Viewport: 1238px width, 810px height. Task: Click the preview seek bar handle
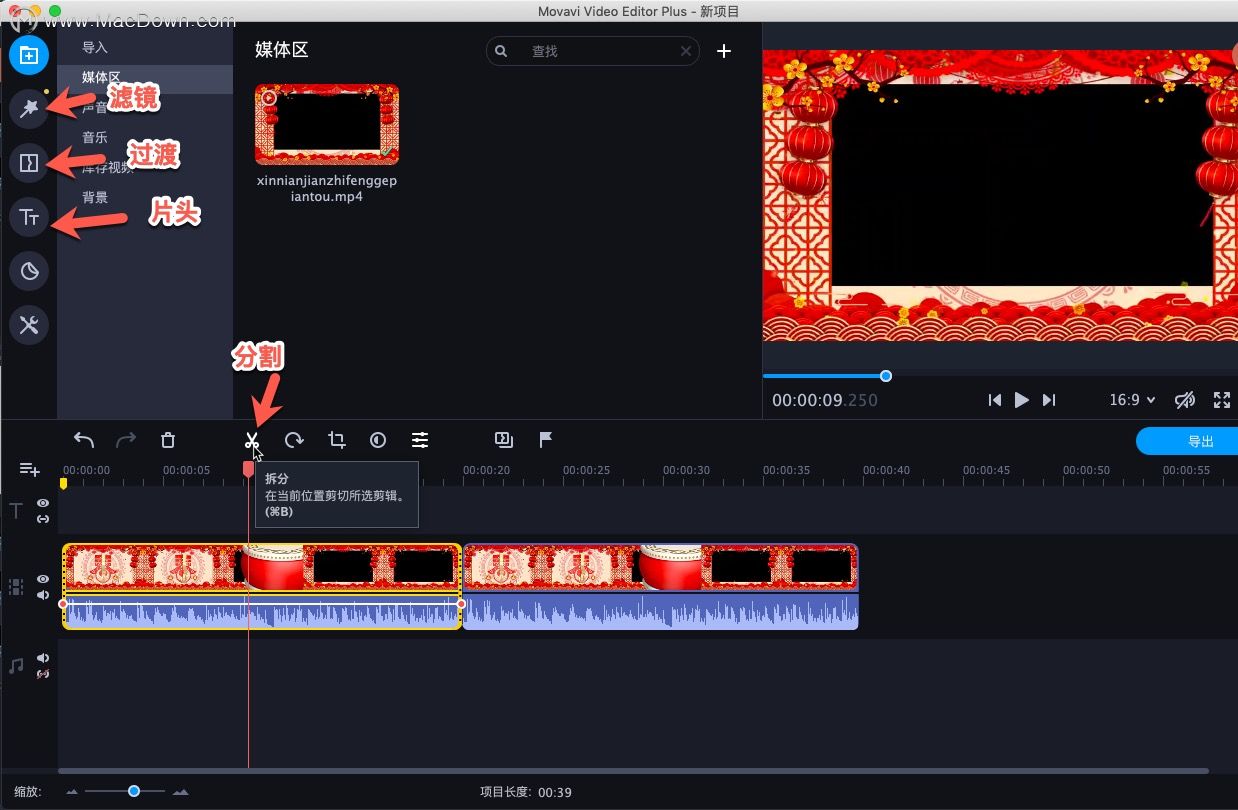pos(886,376)
